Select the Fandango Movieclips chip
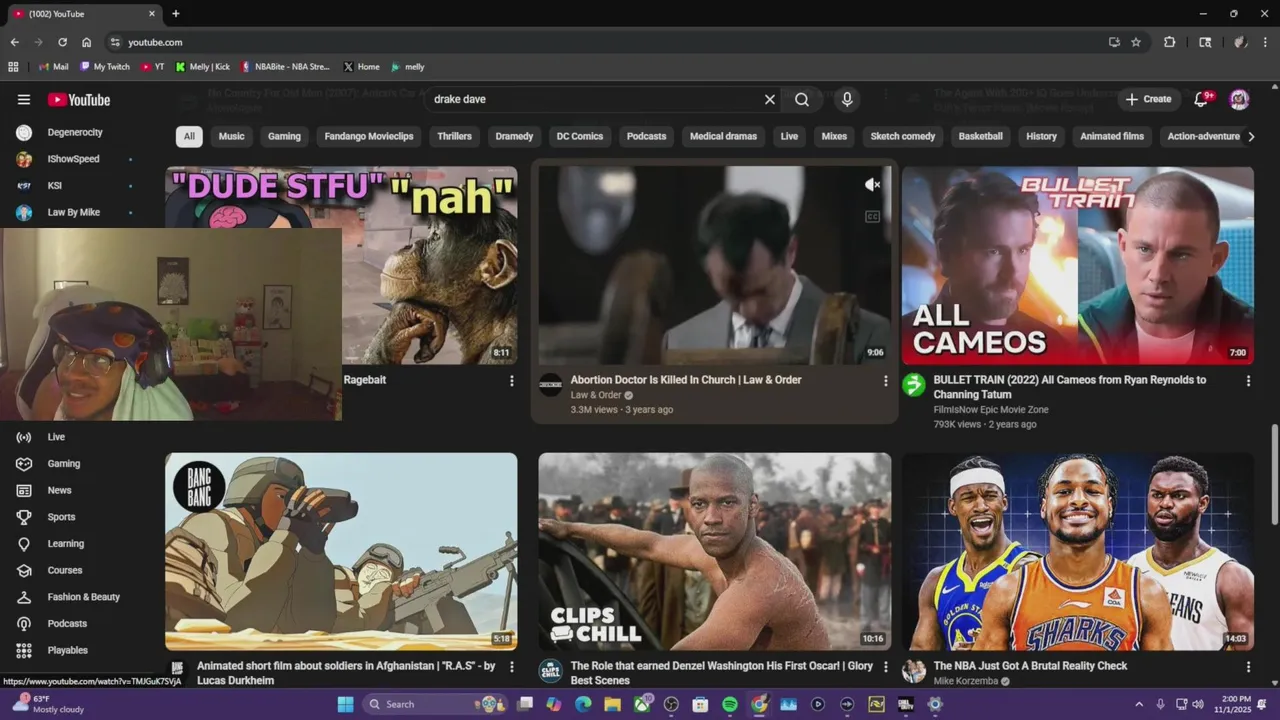Viewport: 1280px width, 720px height. click(x=369, y=136)
